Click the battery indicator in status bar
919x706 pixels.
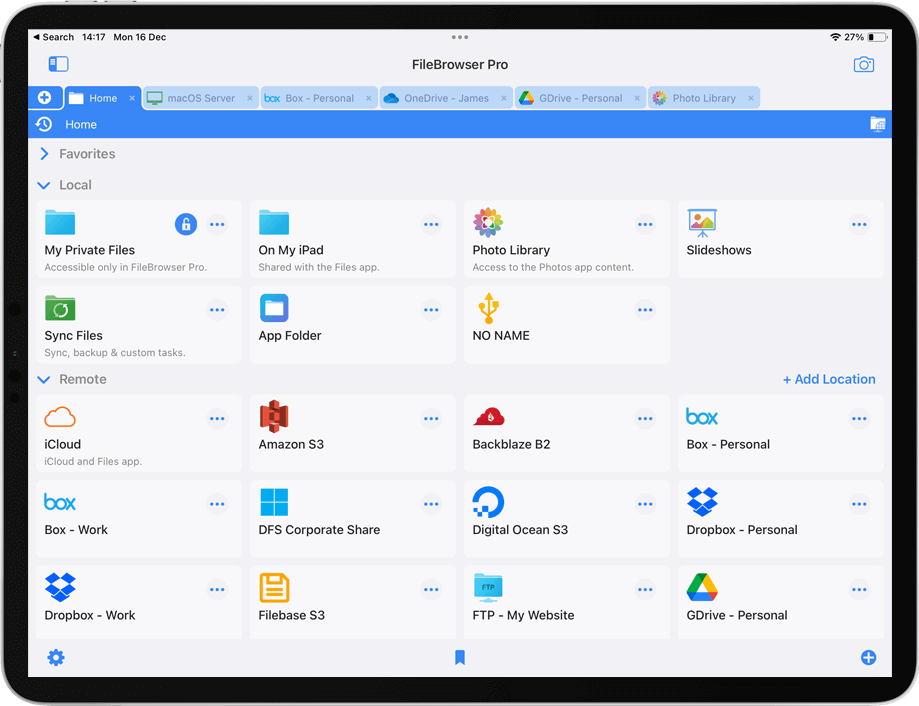tap(877, 37)
